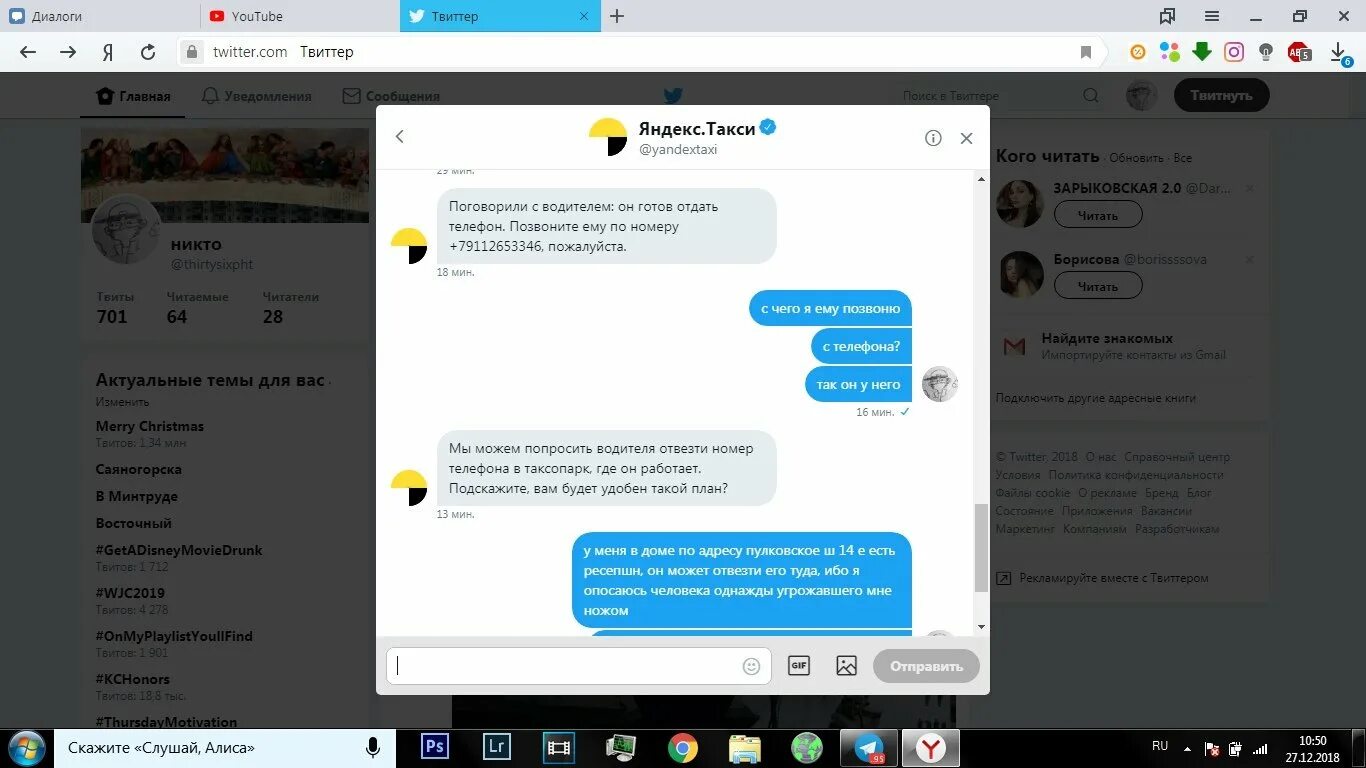Bookmark this page in address bar

pyautogui.click(x=1086, y=52)
